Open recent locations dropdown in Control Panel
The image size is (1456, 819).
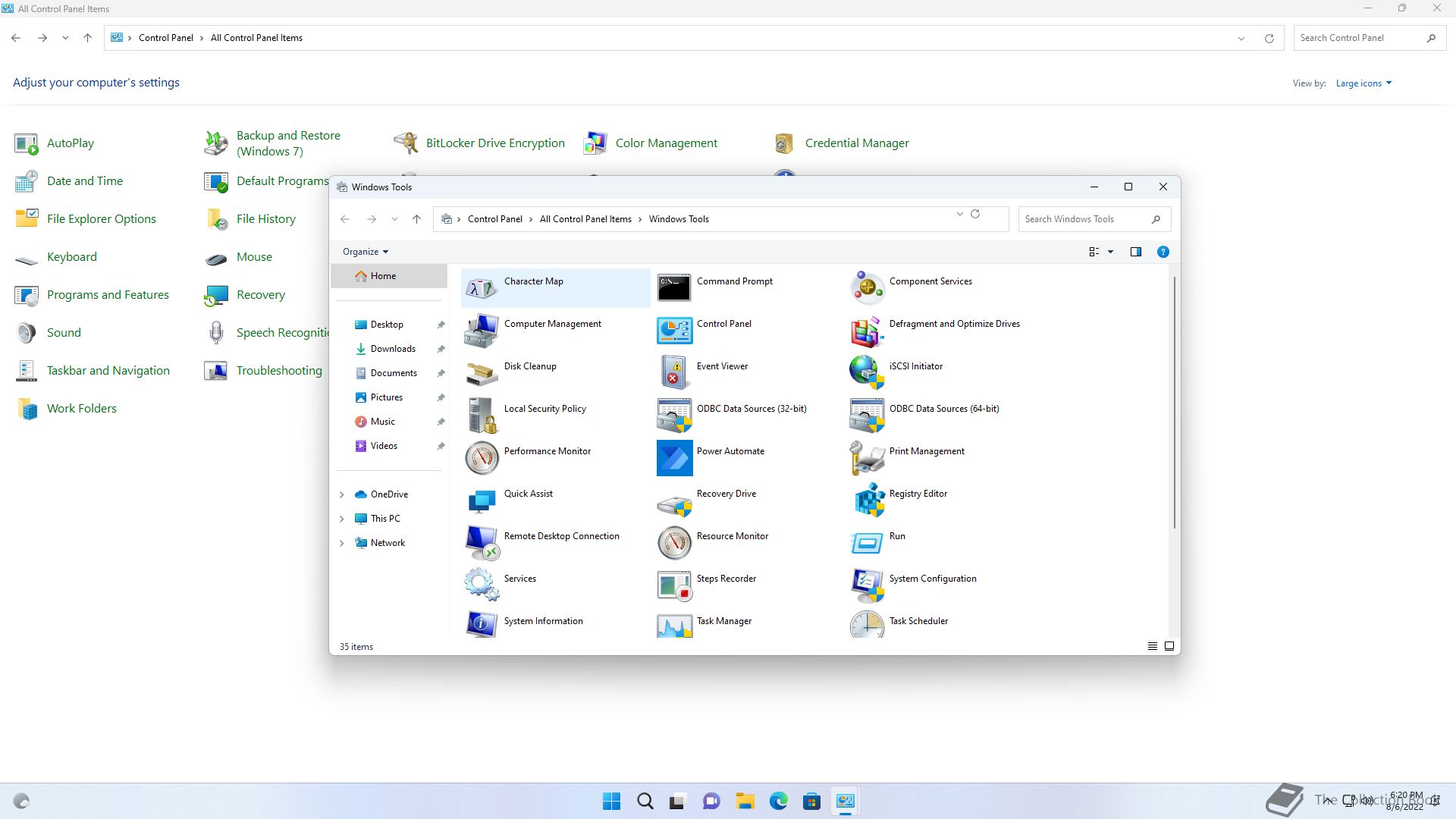coord(65,38)
